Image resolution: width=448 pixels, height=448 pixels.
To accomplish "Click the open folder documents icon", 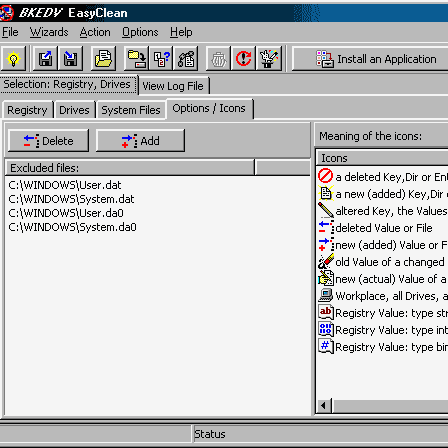I will [x=103, y=59].
